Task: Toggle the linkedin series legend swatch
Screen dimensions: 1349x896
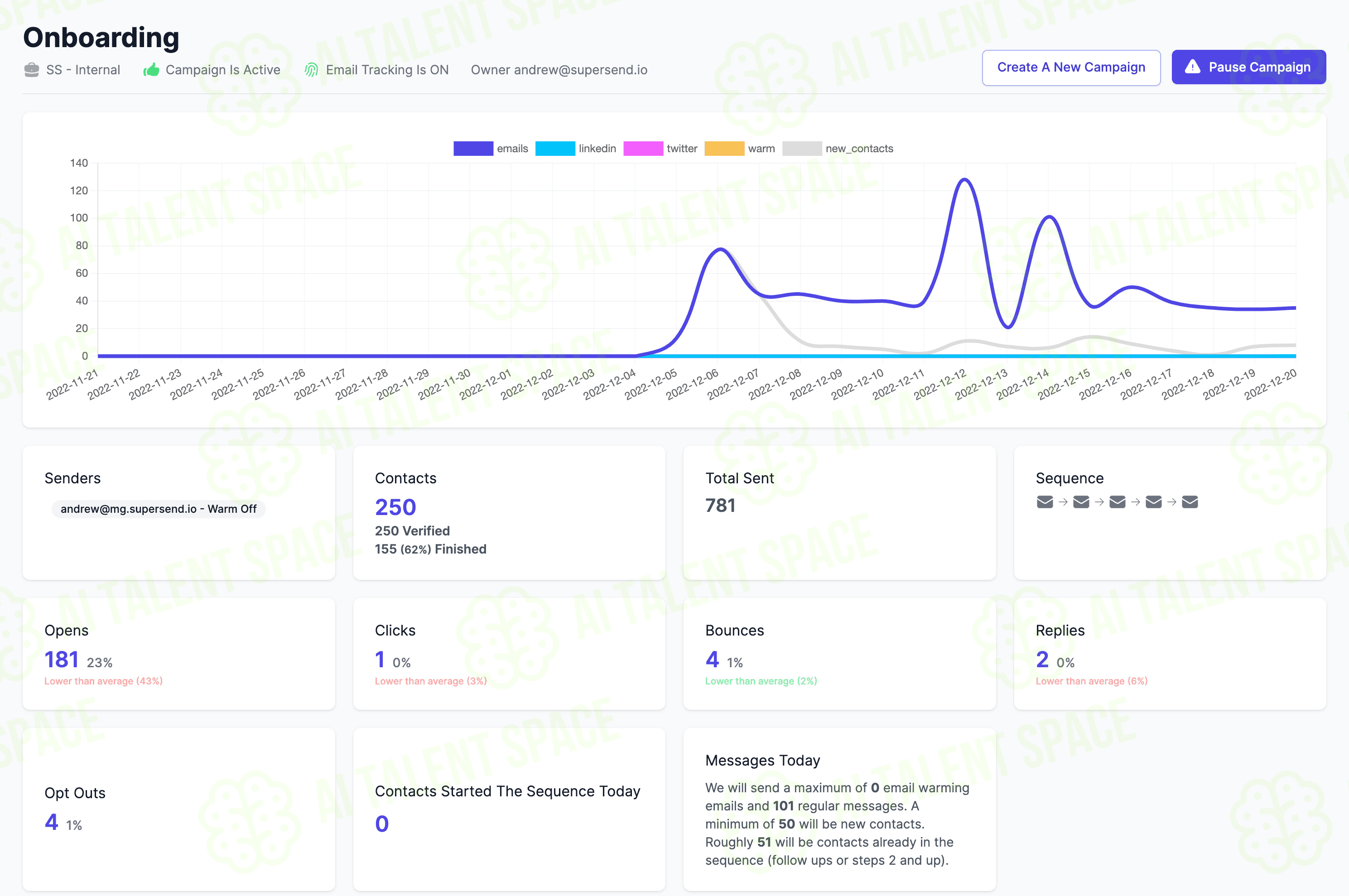Action: (x=555, y=149)
